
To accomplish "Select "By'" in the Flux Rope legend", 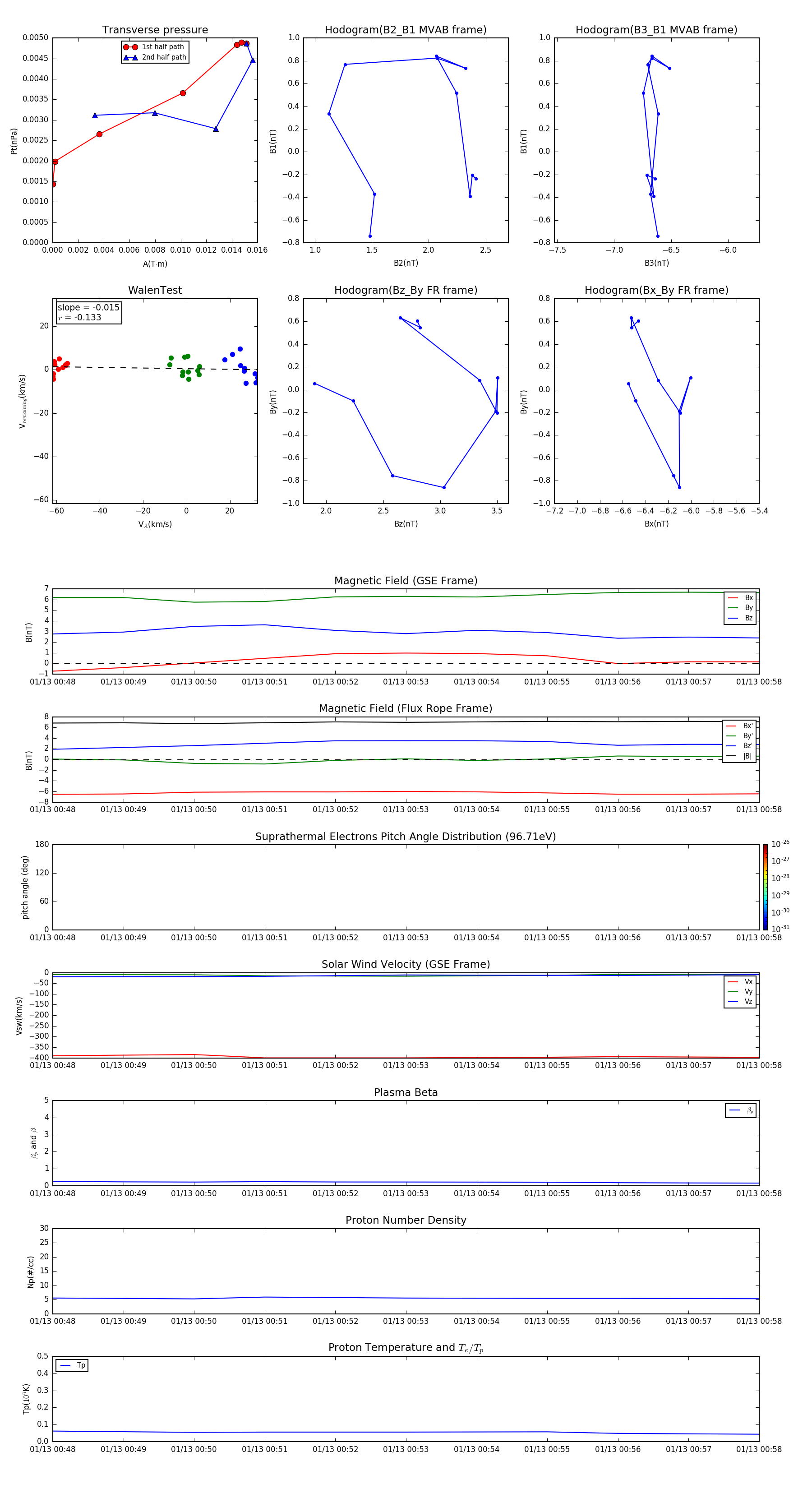I will click(739, 736).
